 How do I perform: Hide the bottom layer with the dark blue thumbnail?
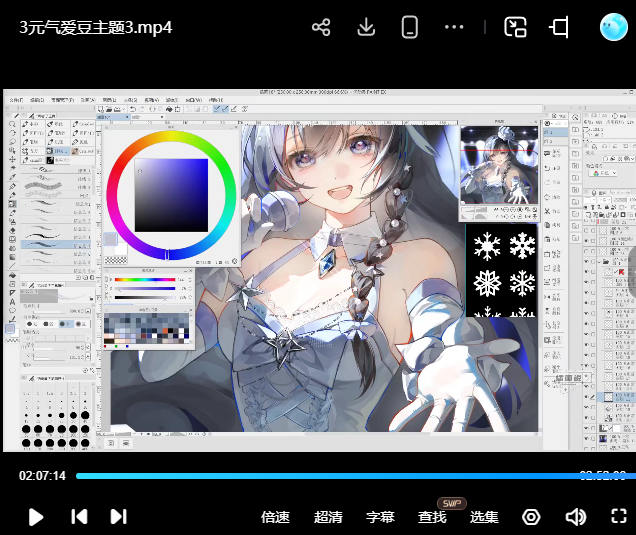click(587, 438)
